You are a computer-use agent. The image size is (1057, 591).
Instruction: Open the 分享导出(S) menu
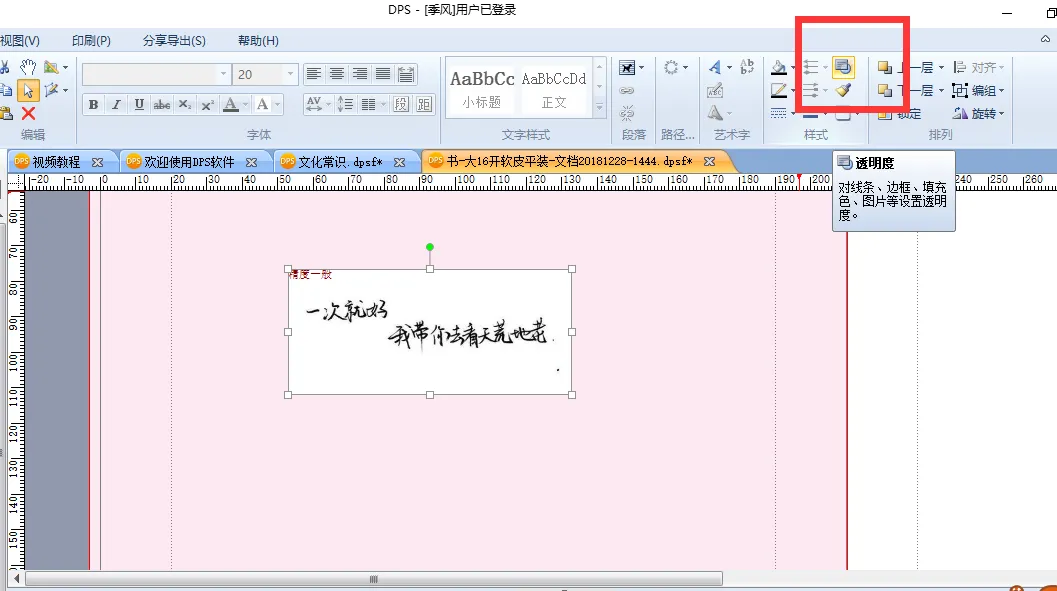tap(174, 40)
